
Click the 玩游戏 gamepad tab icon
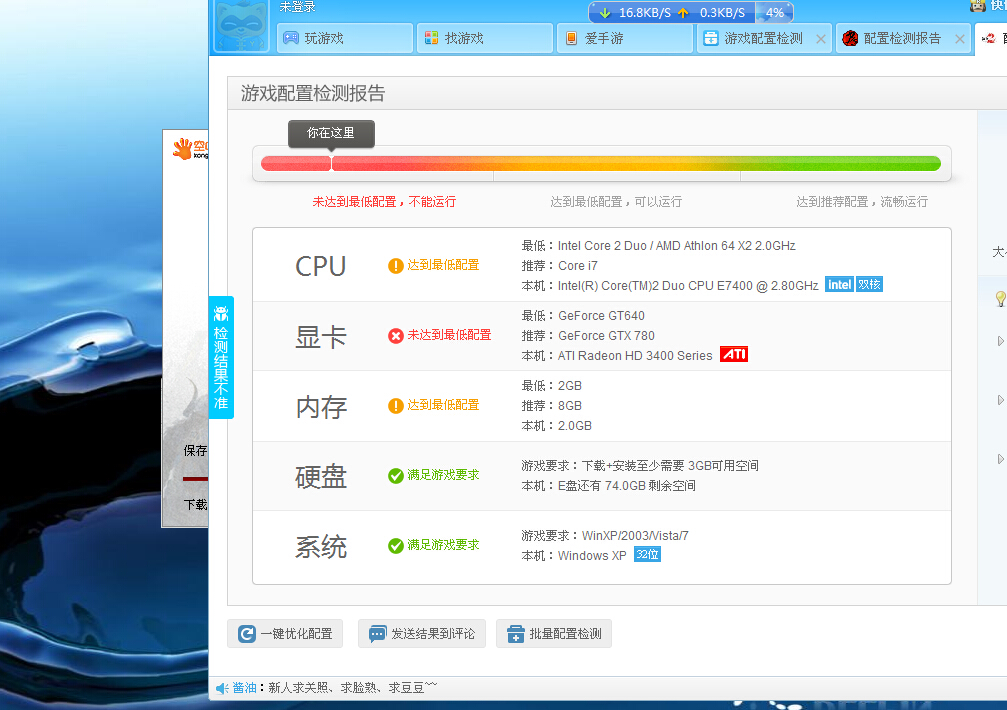click(291, 38)
